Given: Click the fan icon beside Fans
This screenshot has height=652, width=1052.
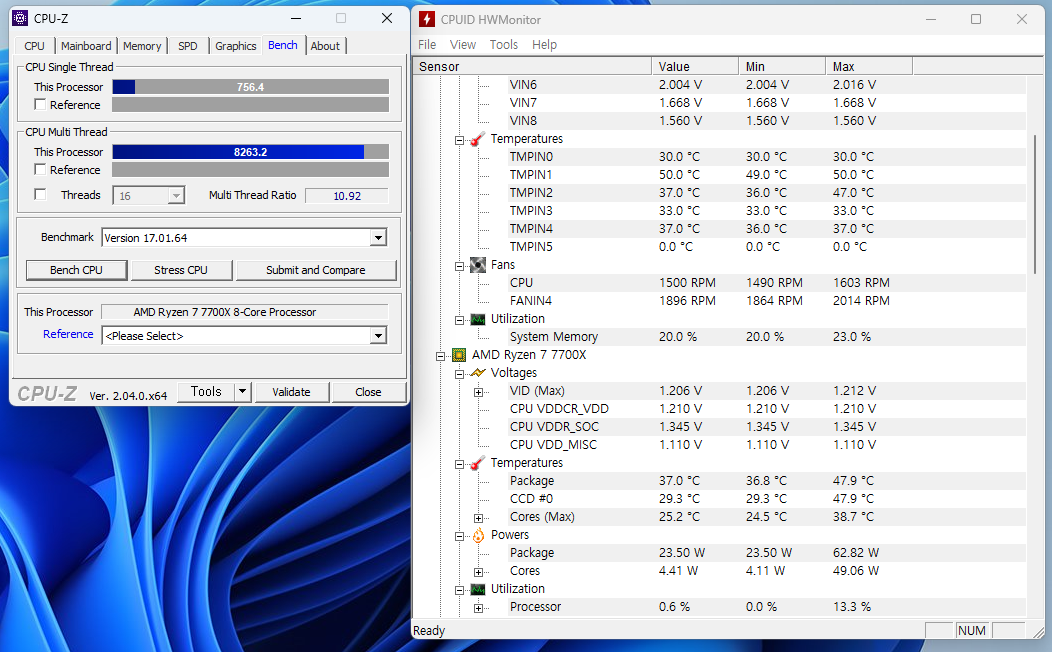Looking at the screenshot, I should (x=478, y=265).
